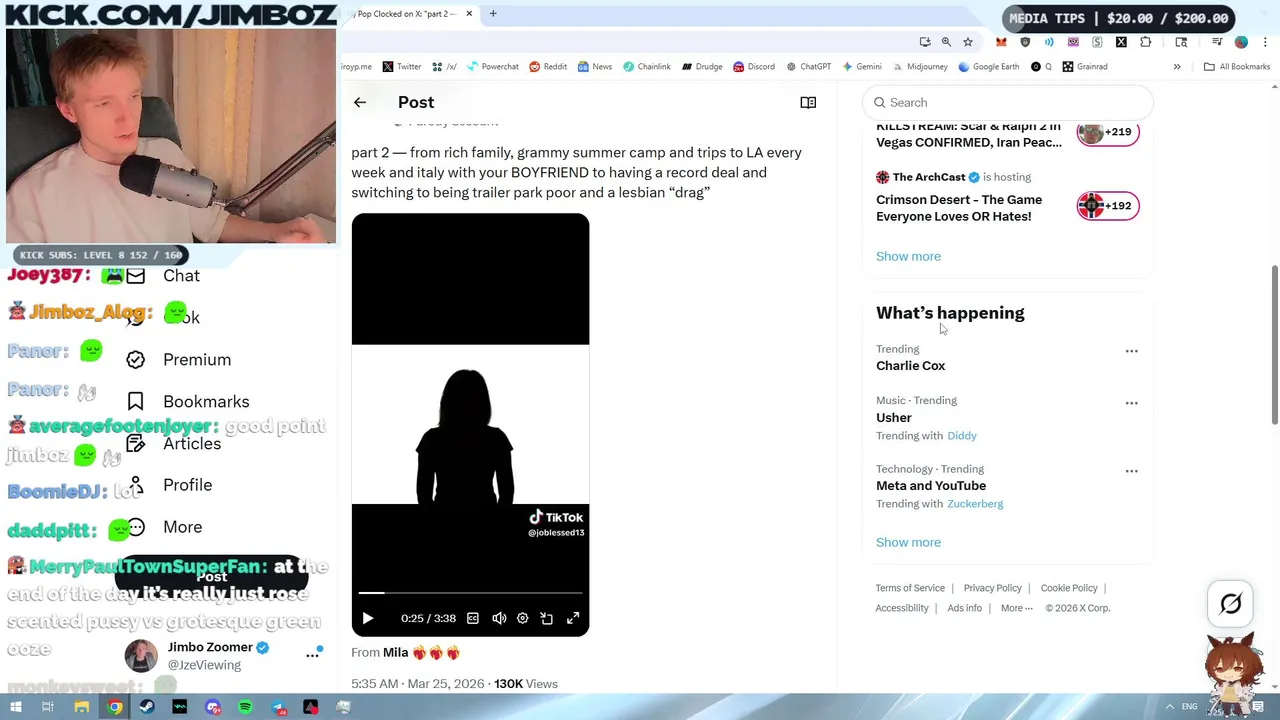Open Google Earth bookmark

pos(988,67)
